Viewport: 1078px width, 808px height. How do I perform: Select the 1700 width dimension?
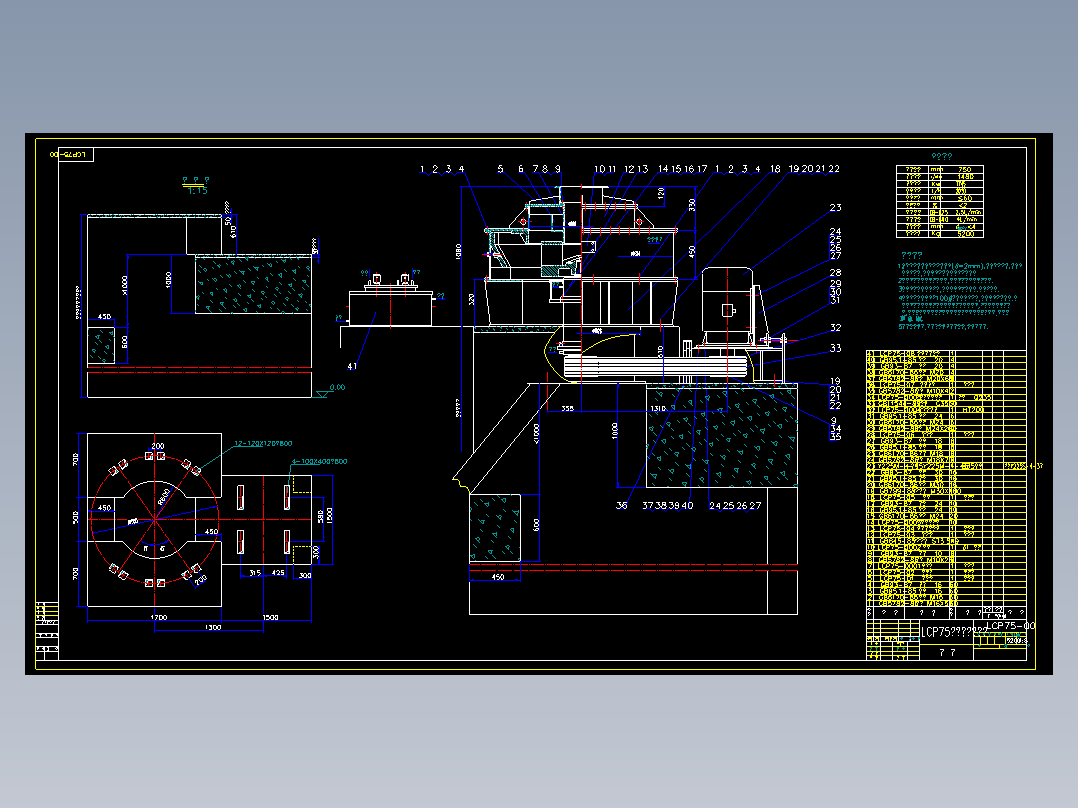(159, 617)
